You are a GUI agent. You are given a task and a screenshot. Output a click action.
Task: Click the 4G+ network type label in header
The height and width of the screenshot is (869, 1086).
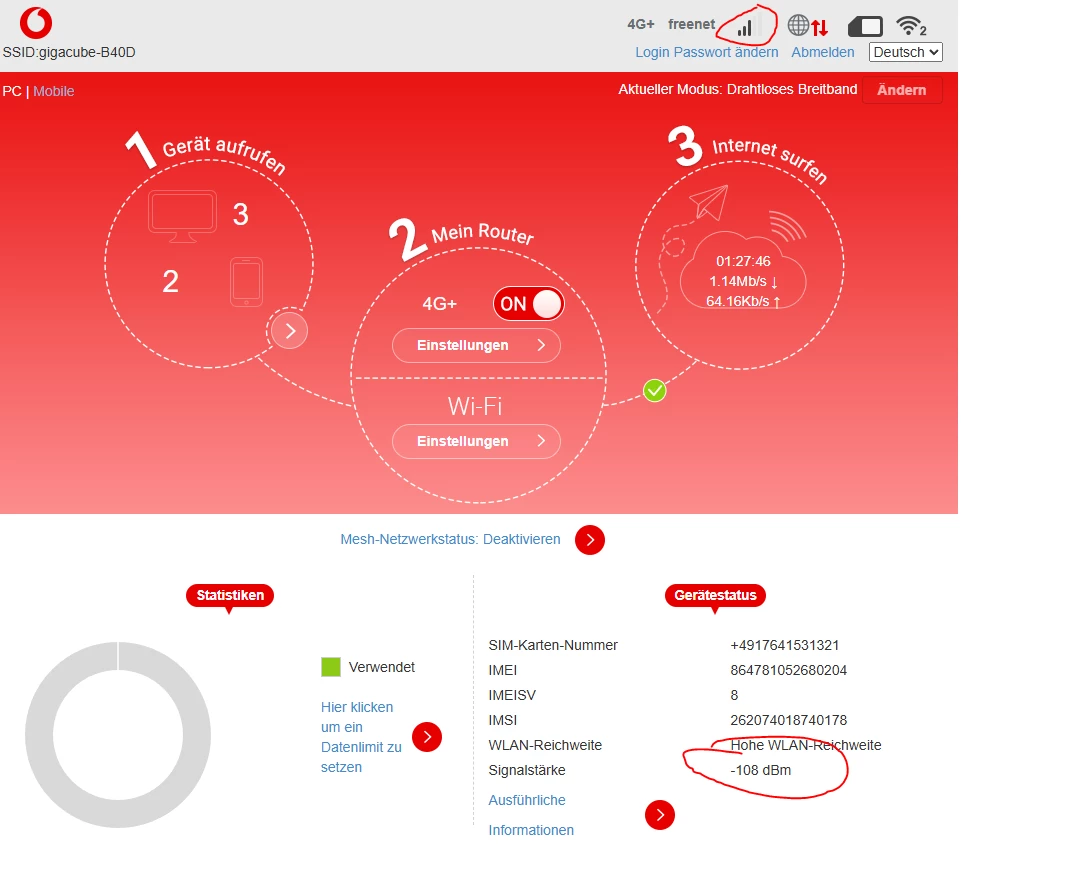tap(641, 24)
